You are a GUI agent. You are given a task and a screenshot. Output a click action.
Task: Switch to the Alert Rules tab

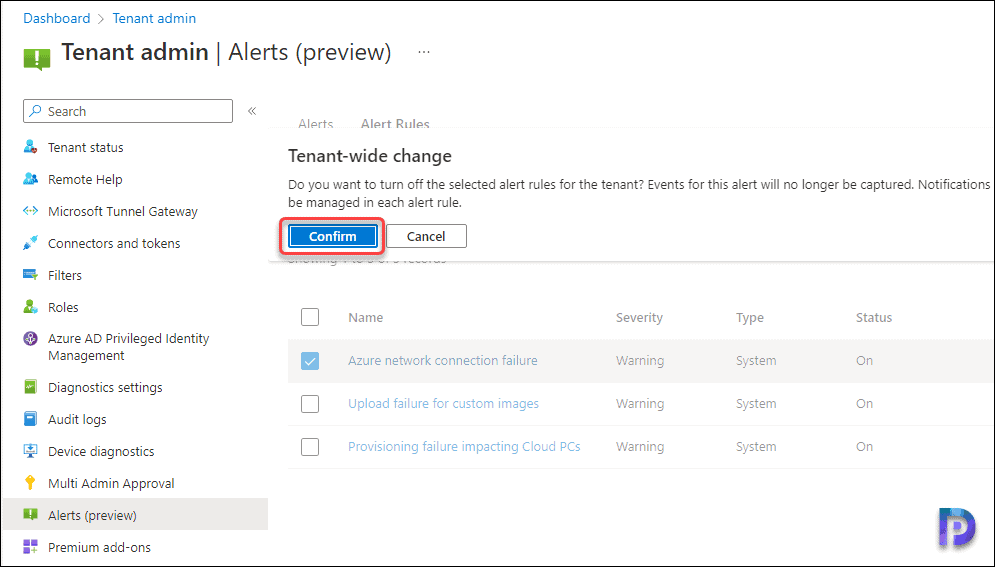(395, 124)
